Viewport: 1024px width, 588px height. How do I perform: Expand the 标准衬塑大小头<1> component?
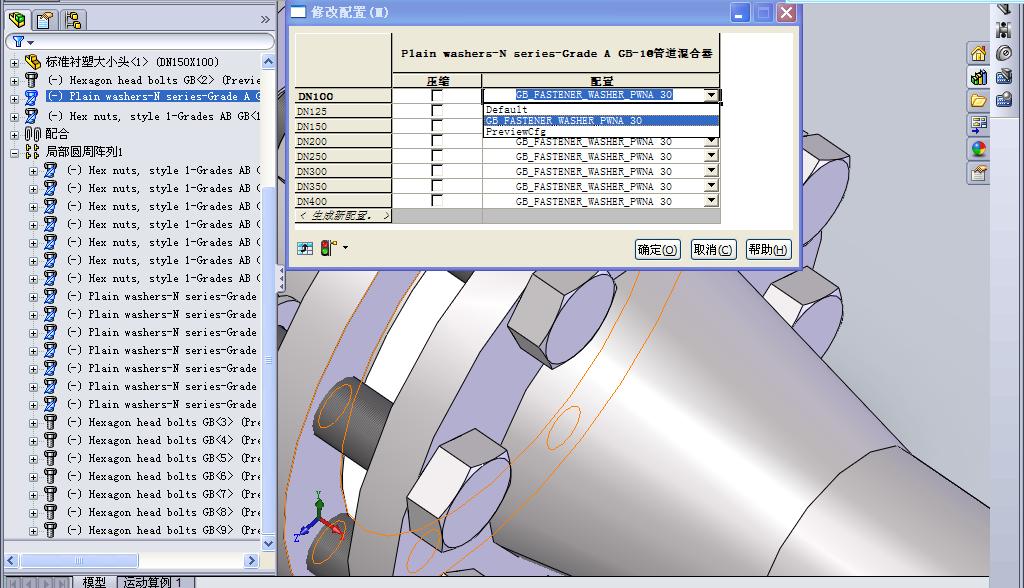pyautogui.click(x=14, y=63)
